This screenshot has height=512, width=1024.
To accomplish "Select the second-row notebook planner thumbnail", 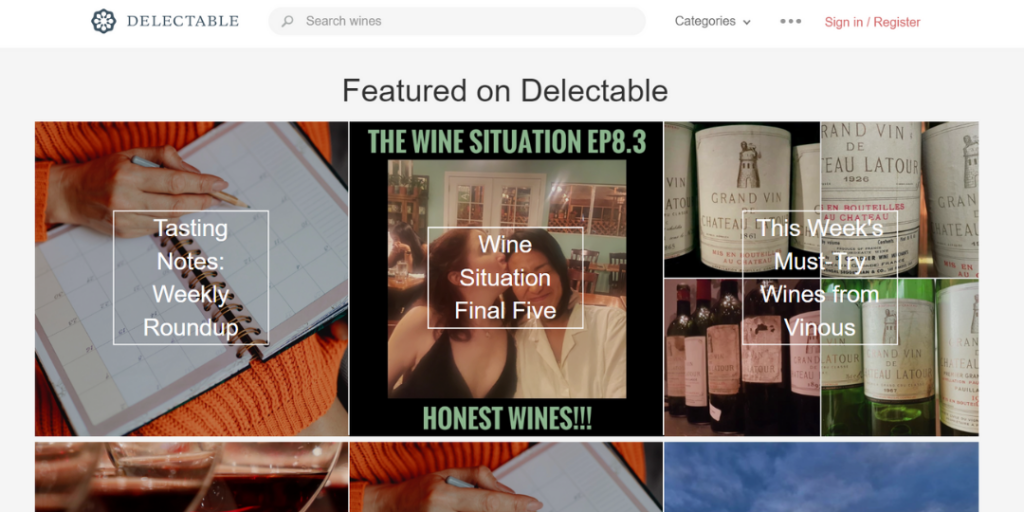I will point(506,477).
